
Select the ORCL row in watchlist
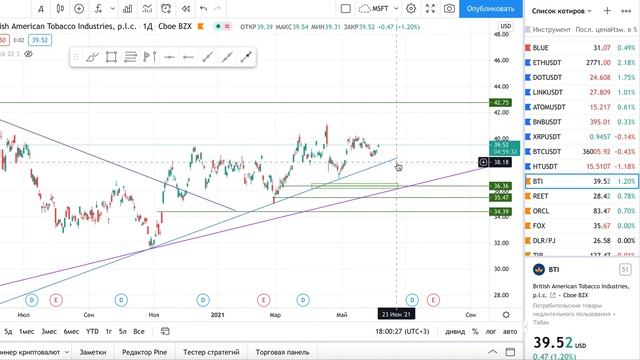pos(581,211)
